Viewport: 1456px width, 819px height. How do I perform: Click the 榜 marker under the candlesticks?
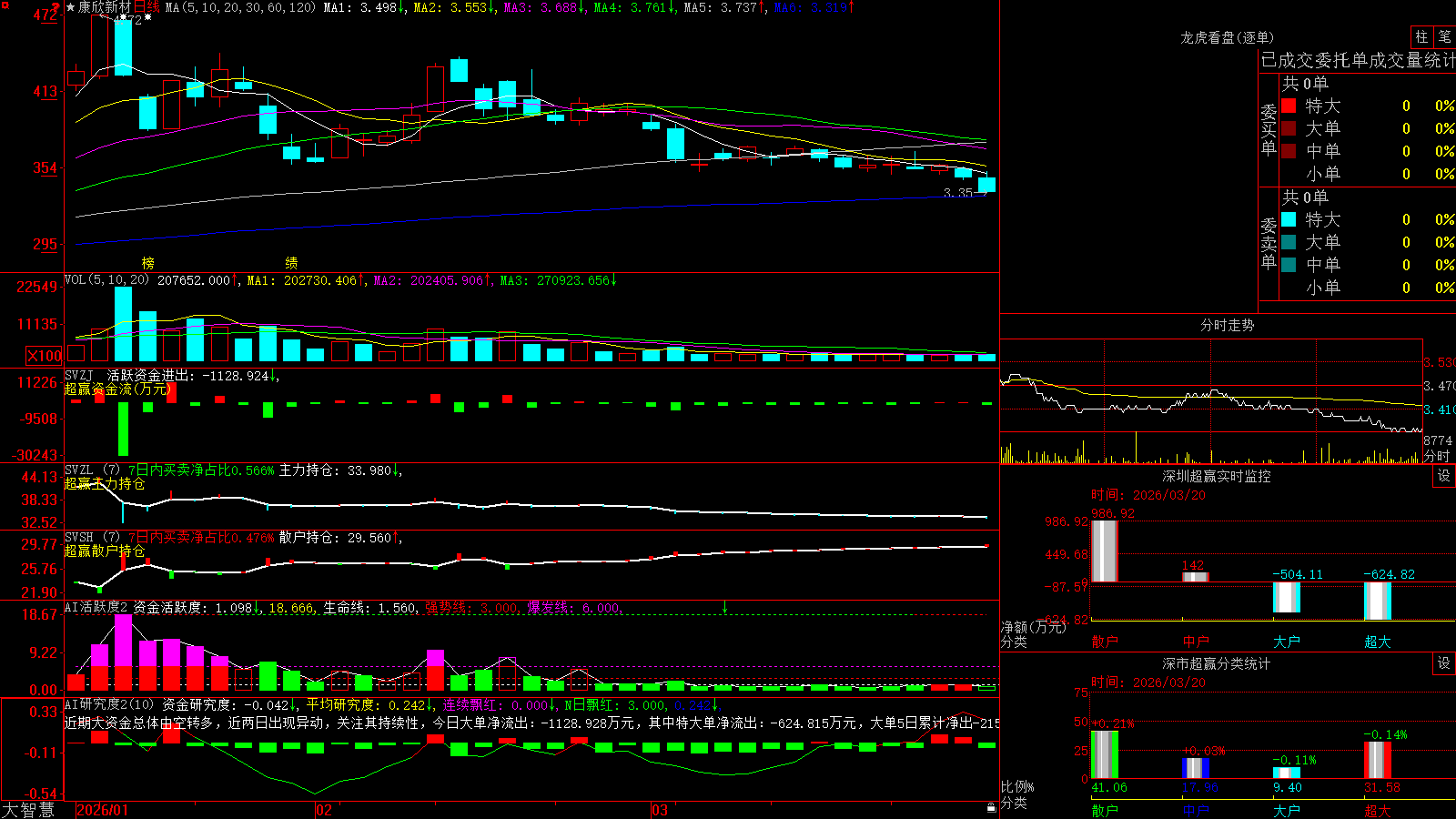[148, 263]
